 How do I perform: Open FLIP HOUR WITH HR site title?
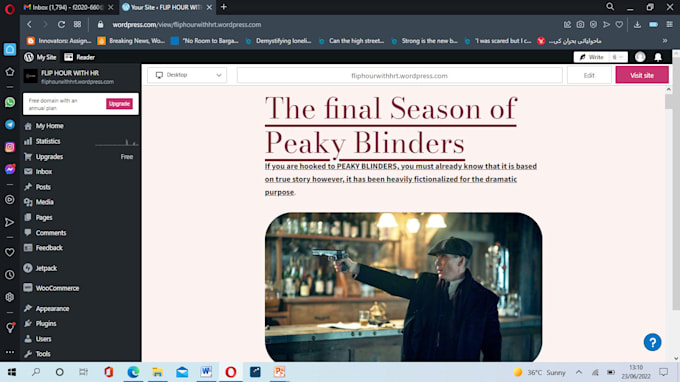70,73
